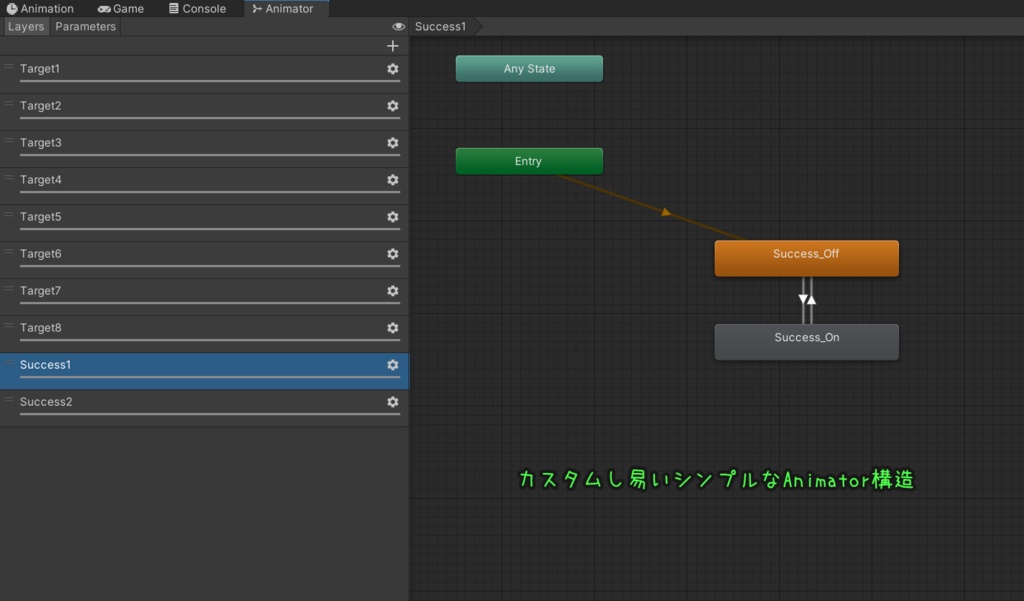Open settings gear for Target6 layer
The image size is (1024, 601).
[392, 253]
